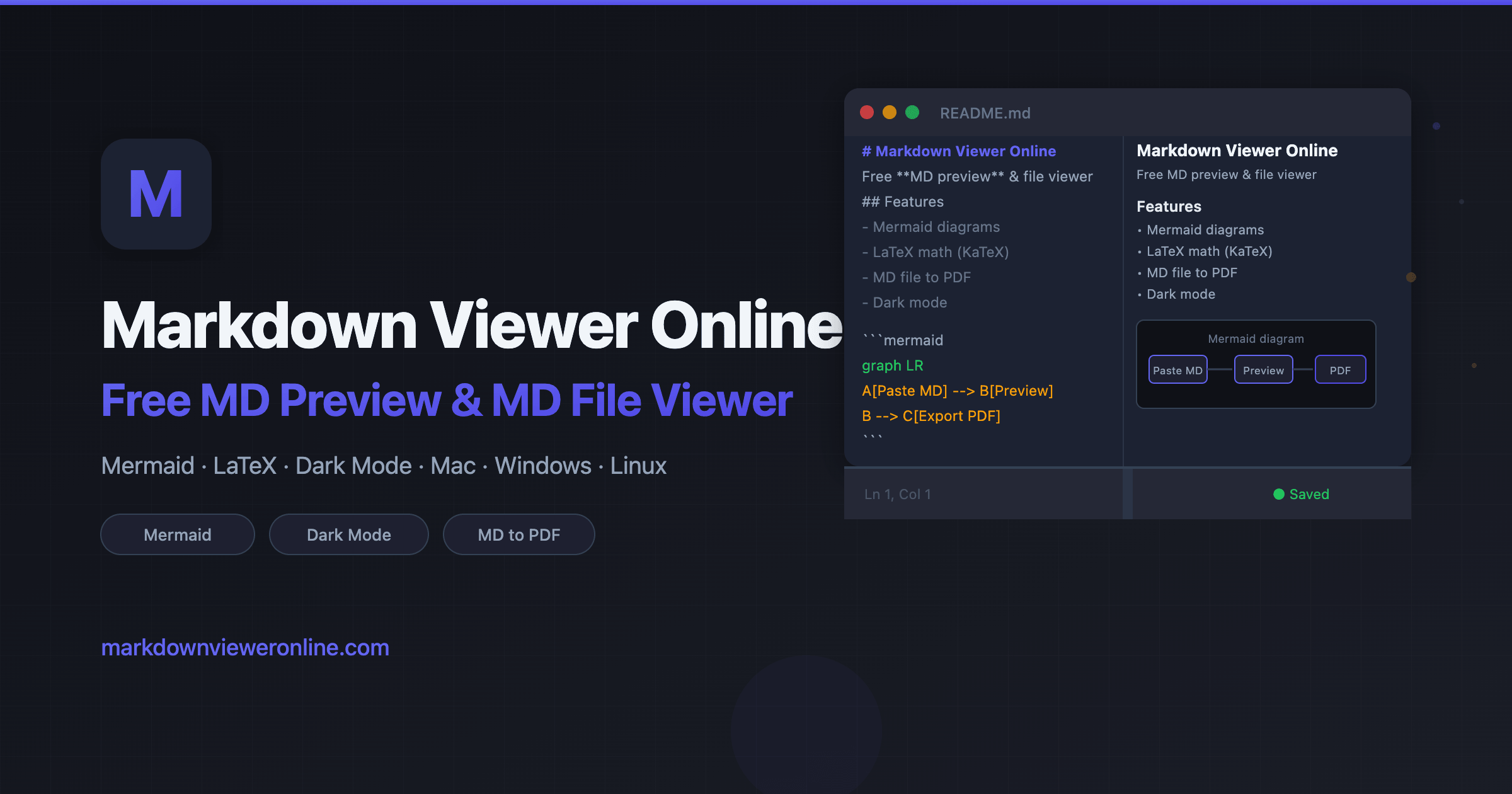Click the 'MD file to PDF' preview bullet

[x=1192, y=273]
